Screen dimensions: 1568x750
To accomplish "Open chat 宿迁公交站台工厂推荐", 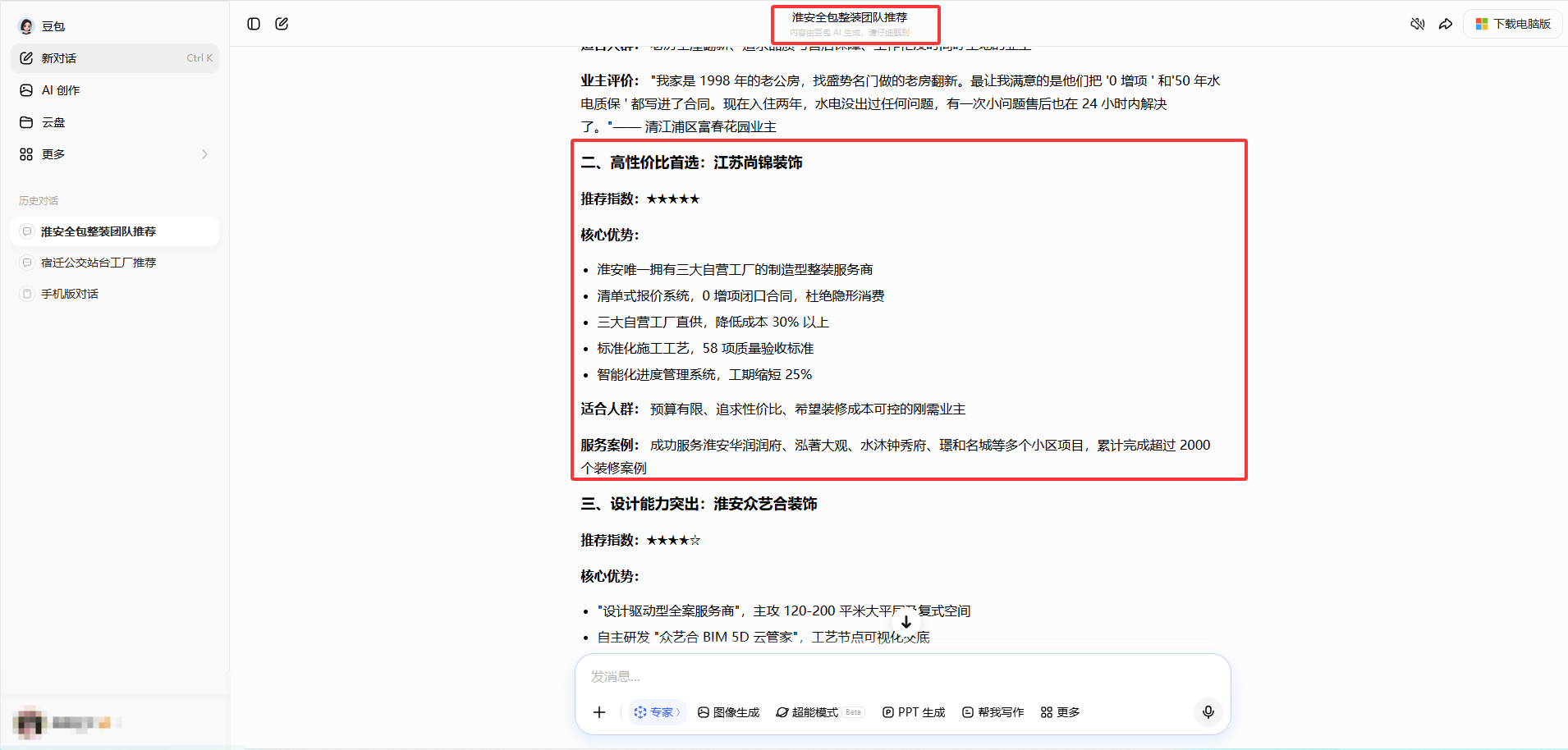I will pos(115,263).
